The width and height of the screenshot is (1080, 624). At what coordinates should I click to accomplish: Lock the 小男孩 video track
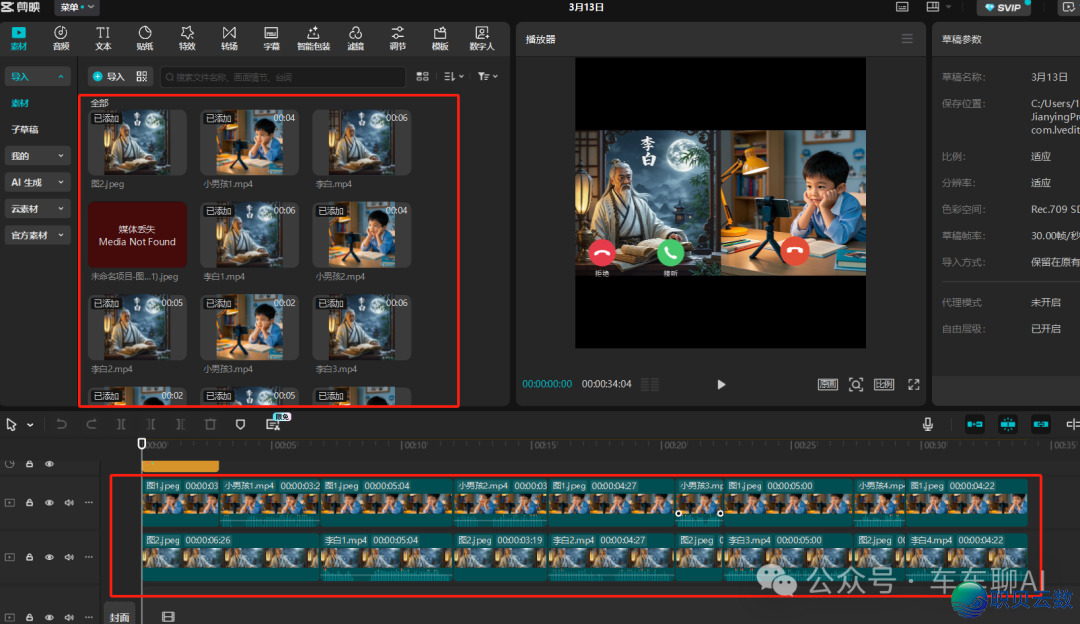[29, 503]
